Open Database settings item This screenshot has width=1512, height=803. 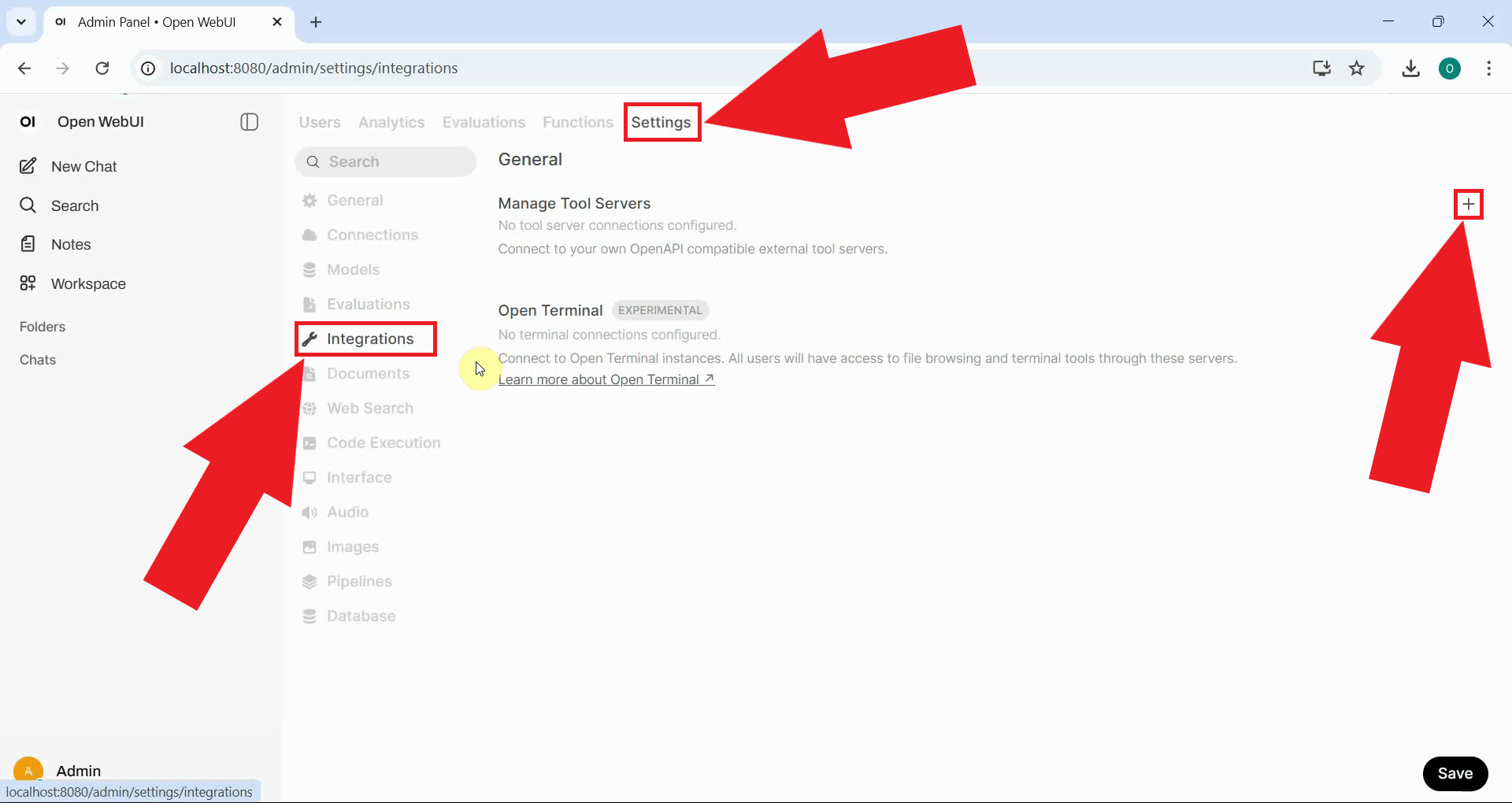tap(349, 616)
